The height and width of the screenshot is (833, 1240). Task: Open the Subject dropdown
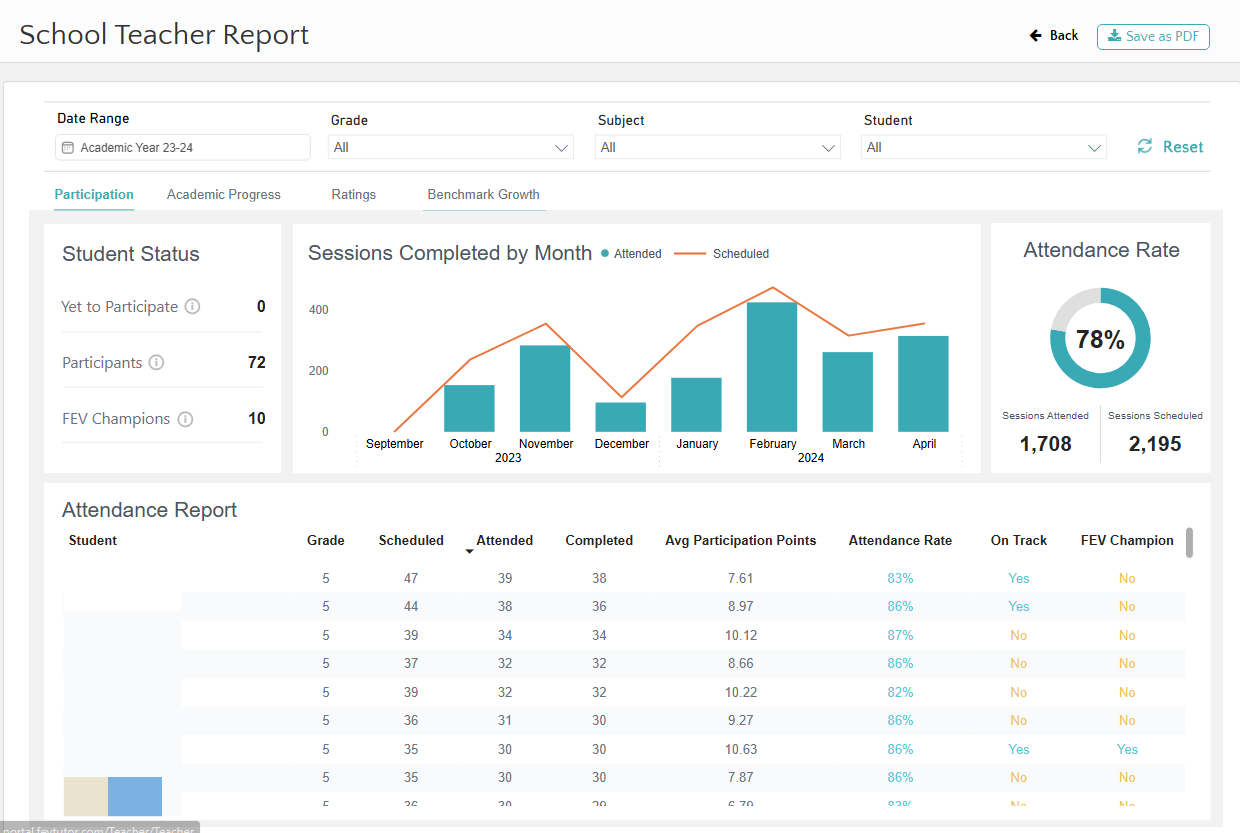(717, 147)
